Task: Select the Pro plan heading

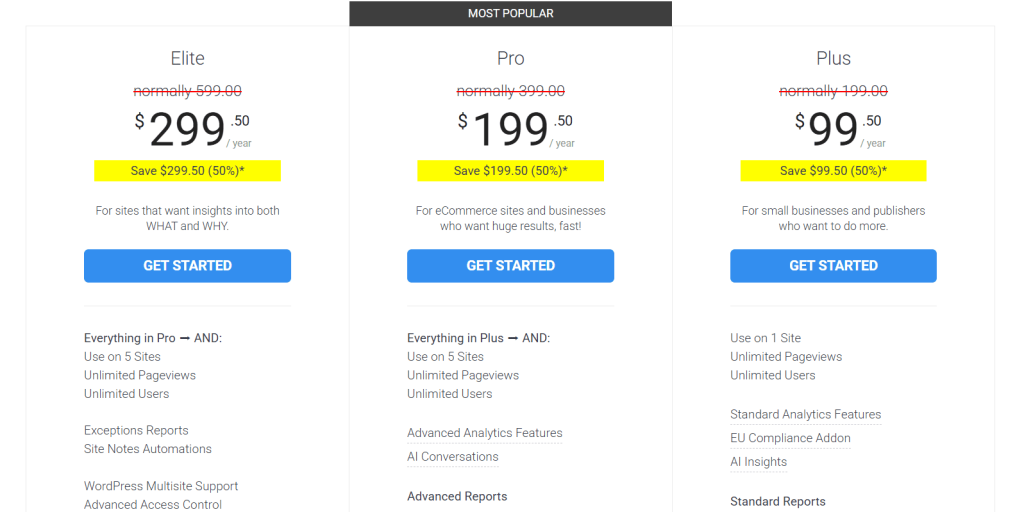Action: coord(510,58)
